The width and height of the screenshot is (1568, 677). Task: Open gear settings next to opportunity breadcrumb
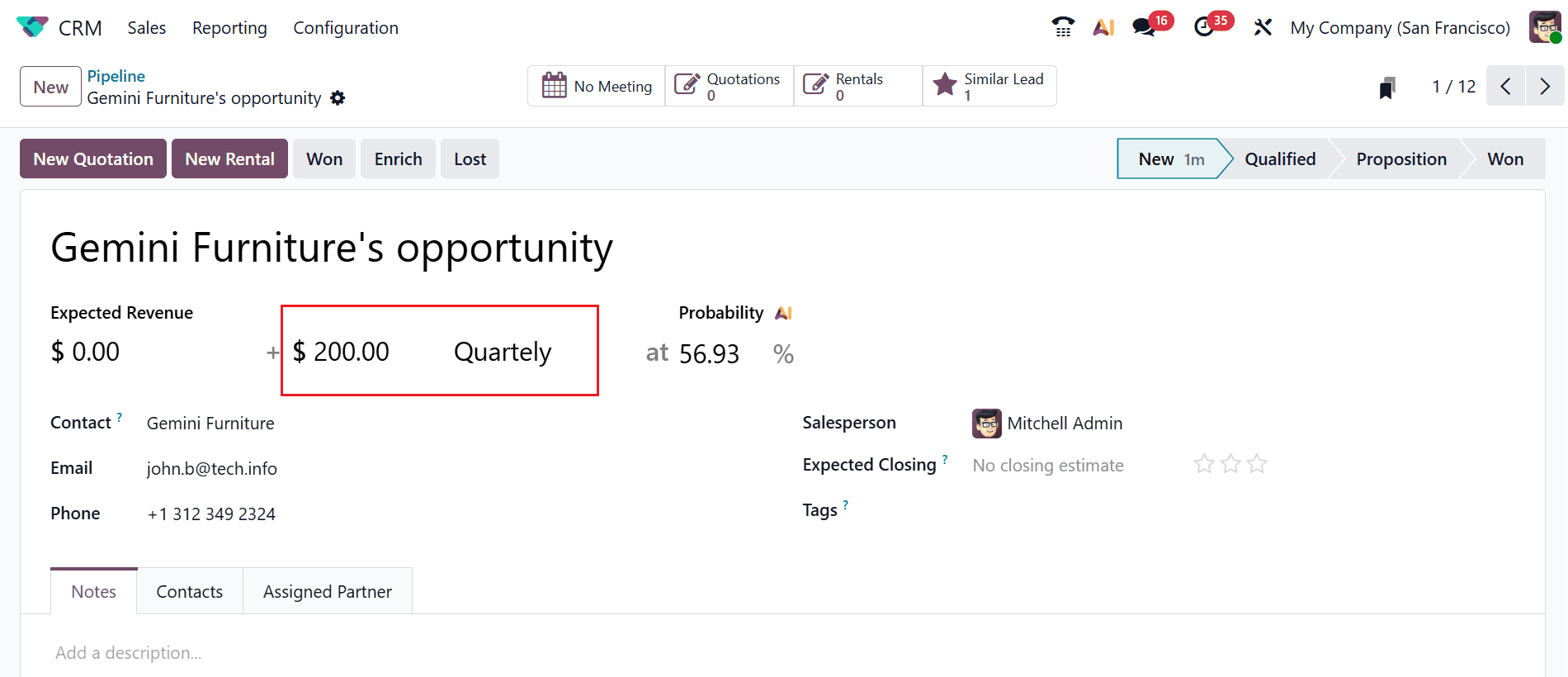(x=338, y=97)
